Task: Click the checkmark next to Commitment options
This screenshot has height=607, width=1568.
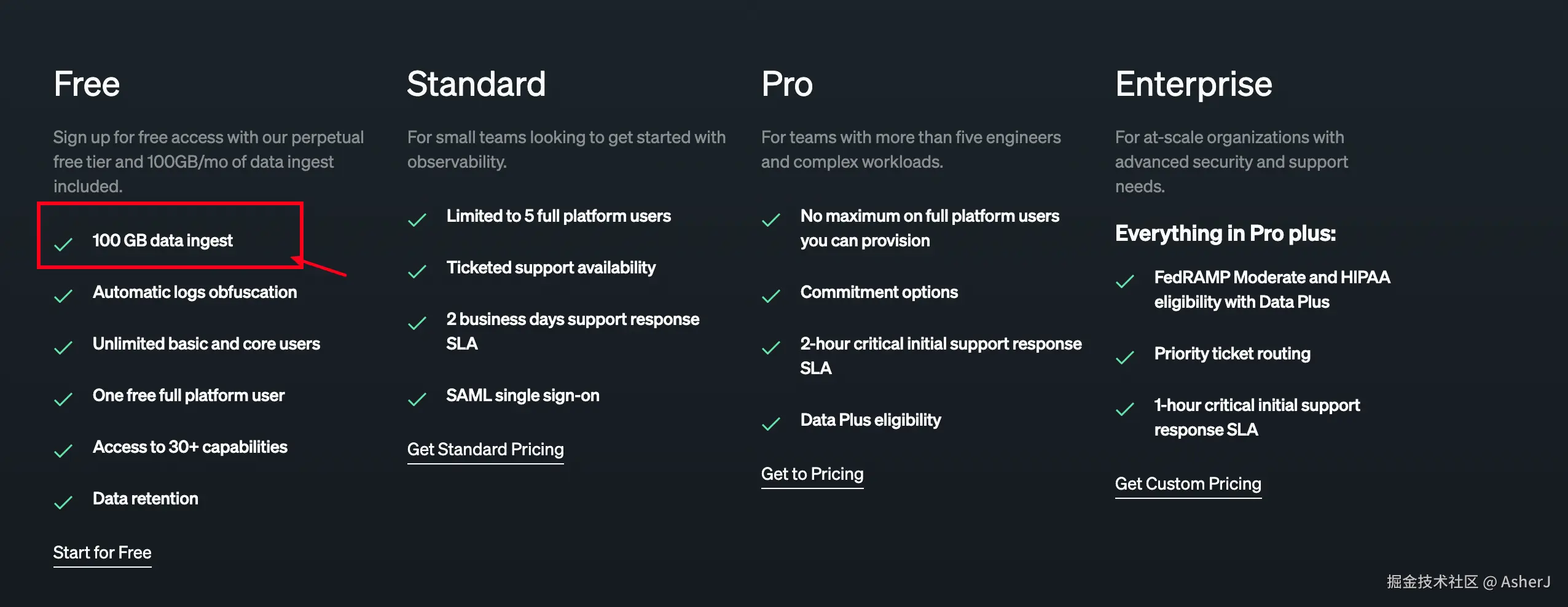Action: point(771,296)
